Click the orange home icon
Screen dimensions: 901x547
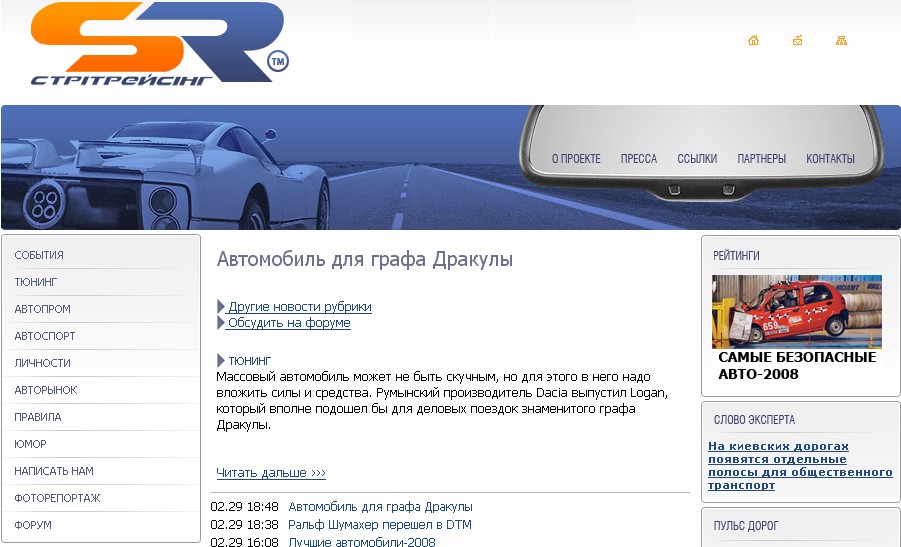[753, 41]
